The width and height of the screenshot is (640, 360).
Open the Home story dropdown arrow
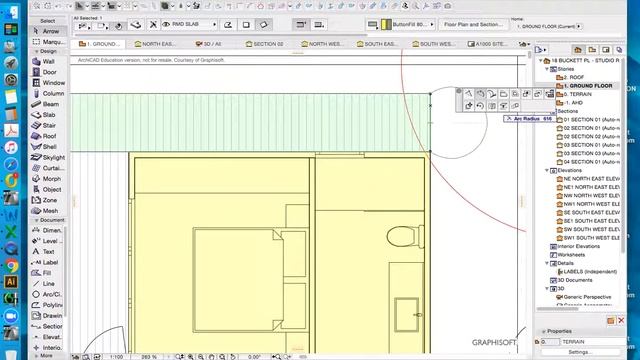579,26
